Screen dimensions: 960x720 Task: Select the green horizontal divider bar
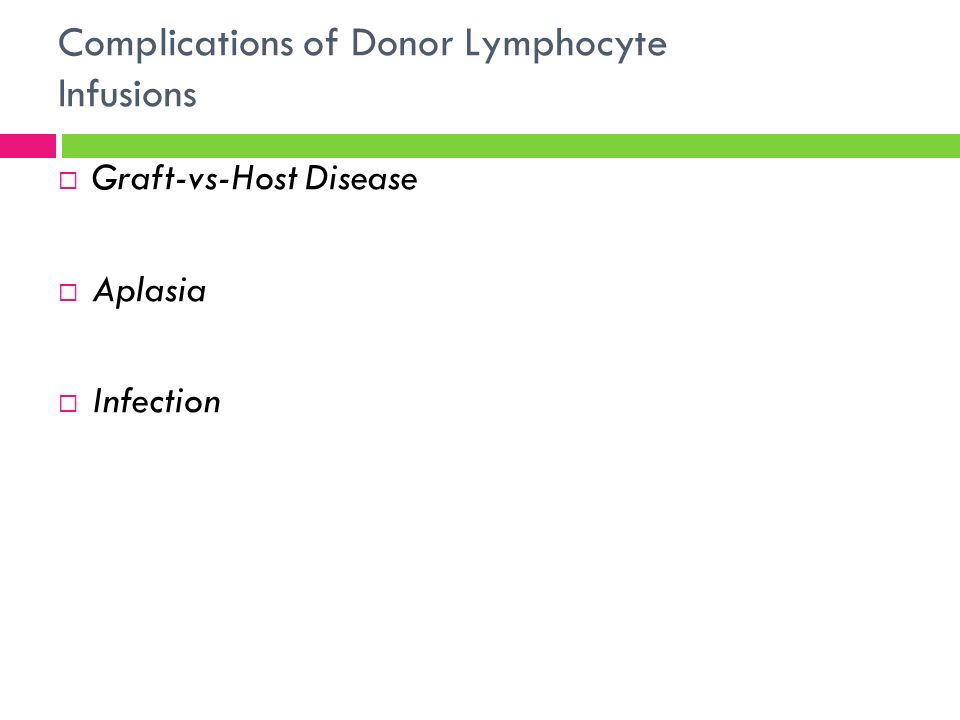pyautogui.click(x=511, y=146)
